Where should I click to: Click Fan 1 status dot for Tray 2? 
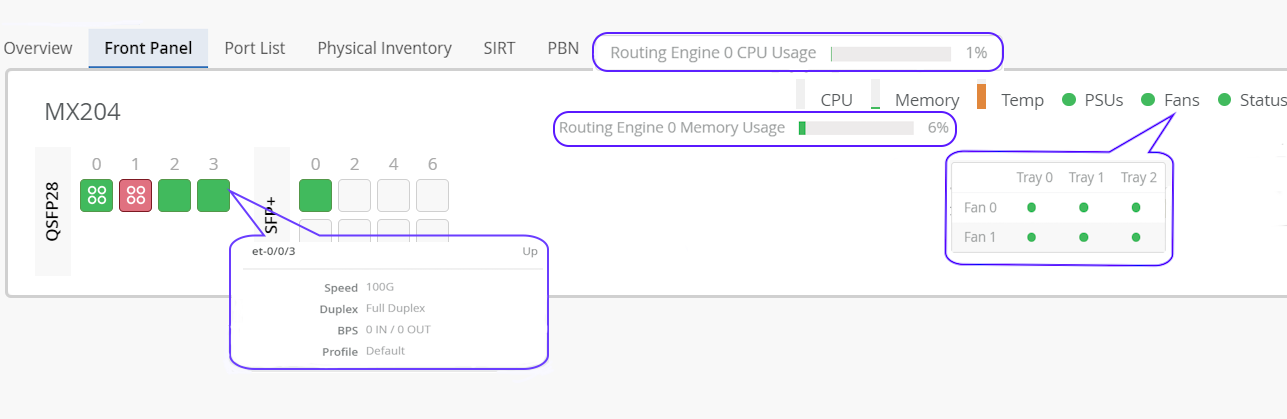pos(1135,237)
